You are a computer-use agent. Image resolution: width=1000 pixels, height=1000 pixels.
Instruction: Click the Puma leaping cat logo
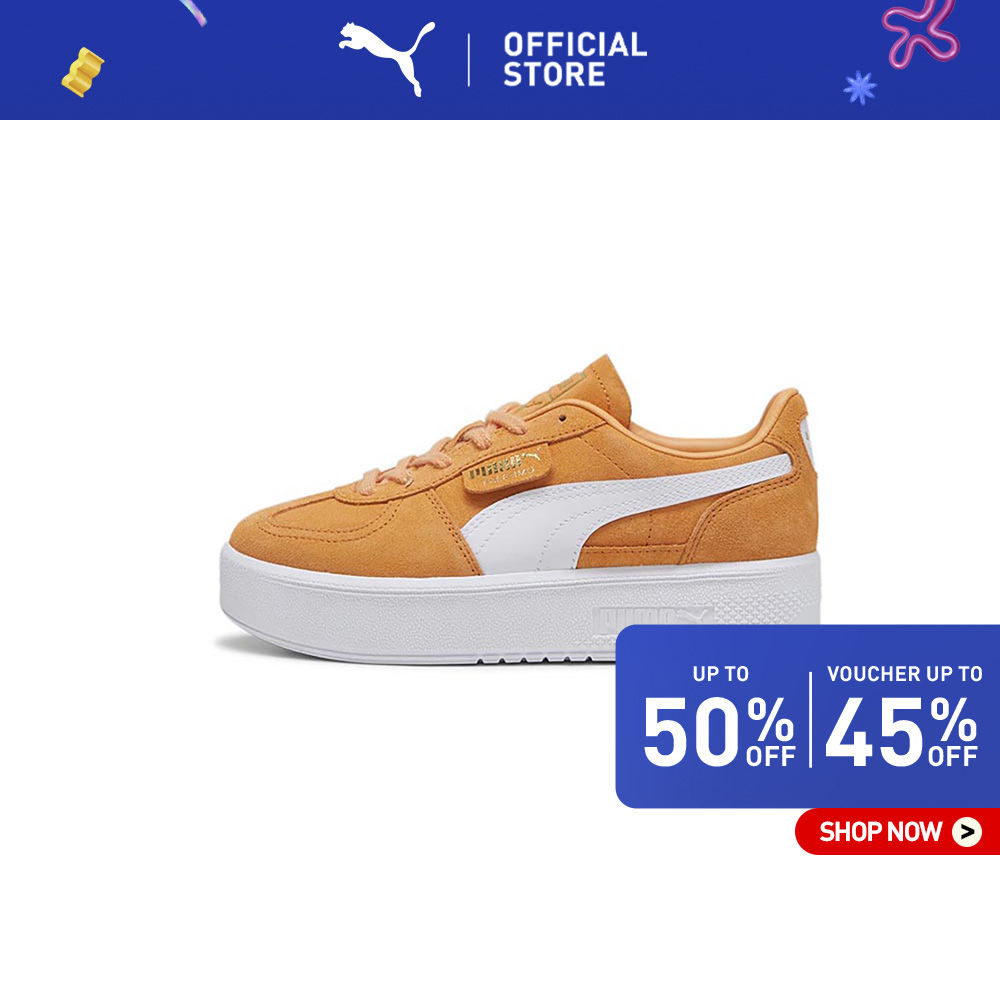tap(387, 58)
